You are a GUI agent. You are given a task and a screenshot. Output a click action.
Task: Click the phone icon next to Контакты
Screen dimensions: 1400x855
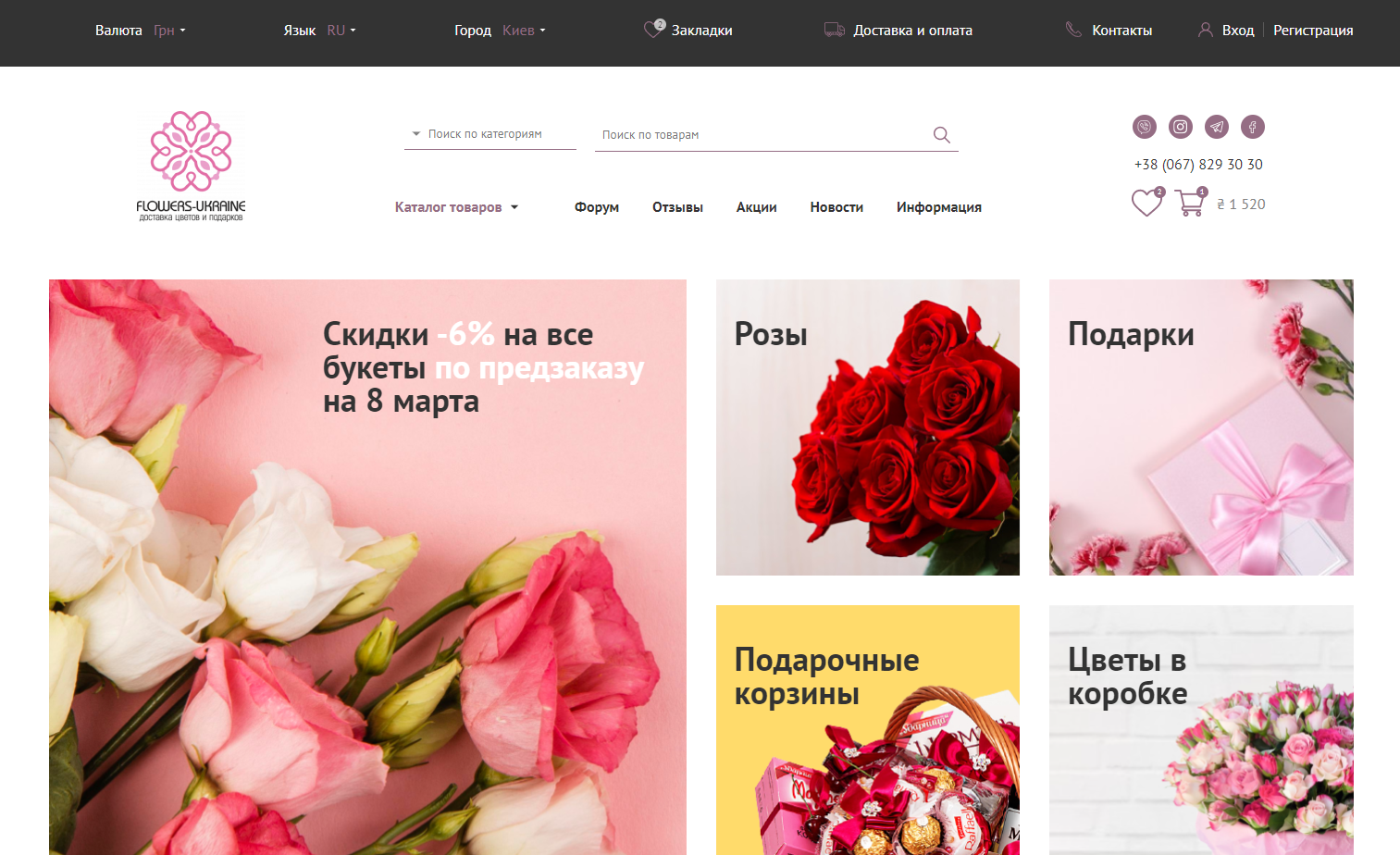pyautogui.click(x=1073, y=30)
